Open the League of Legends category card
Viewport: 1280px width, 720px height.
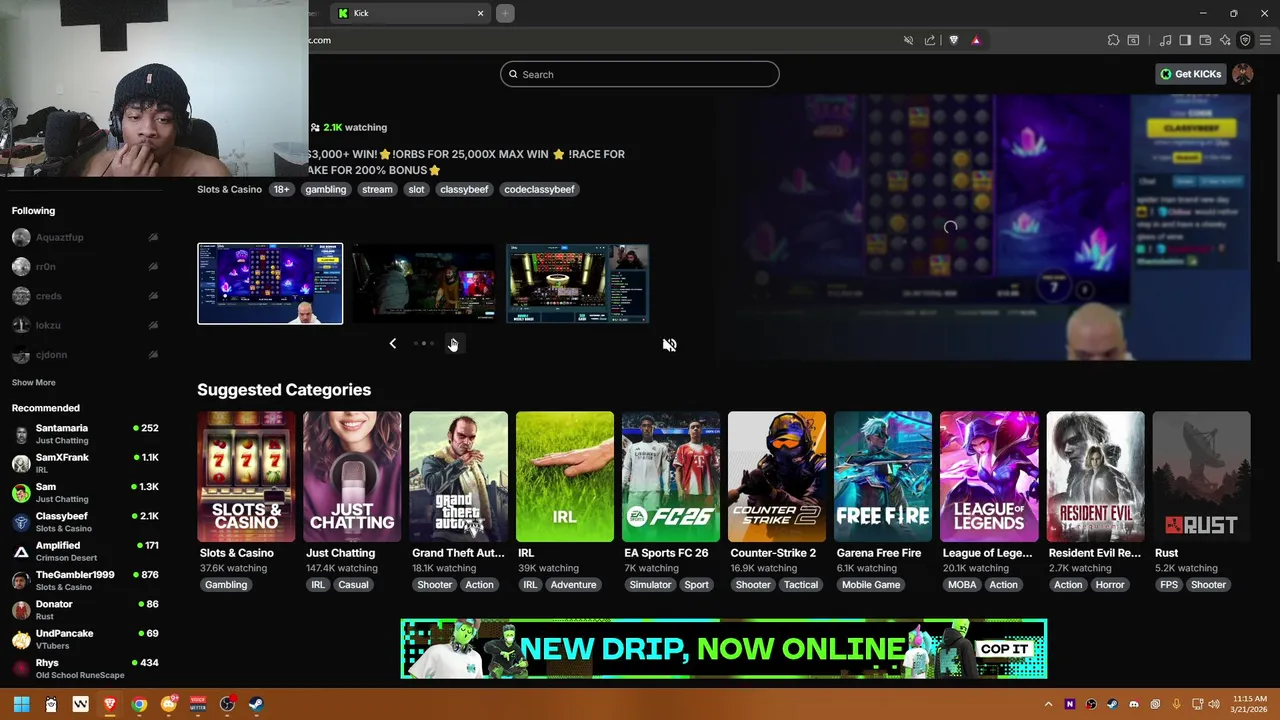989,477
